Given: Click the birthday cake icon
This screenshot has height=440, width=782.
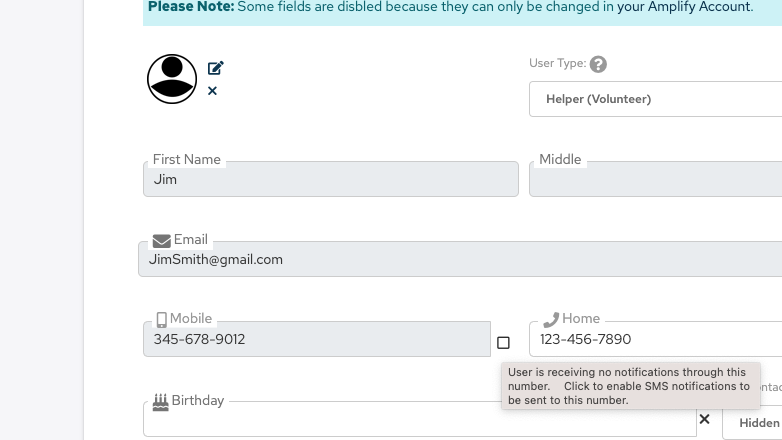Looking at the screenshot, I should coord(160,401).
